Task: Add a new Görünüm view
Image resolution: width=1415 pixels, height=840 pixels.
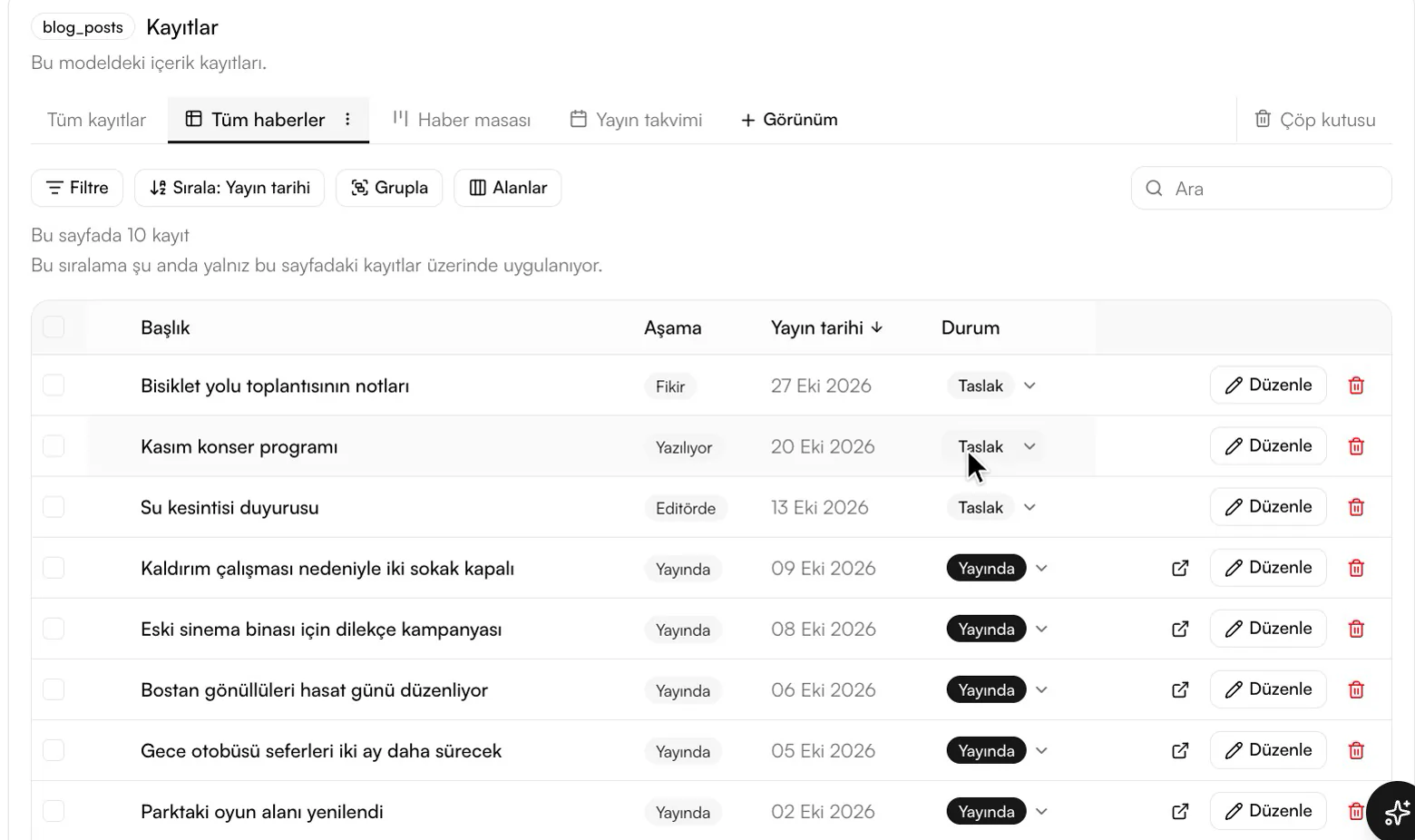Action: (x=789, y=120)
